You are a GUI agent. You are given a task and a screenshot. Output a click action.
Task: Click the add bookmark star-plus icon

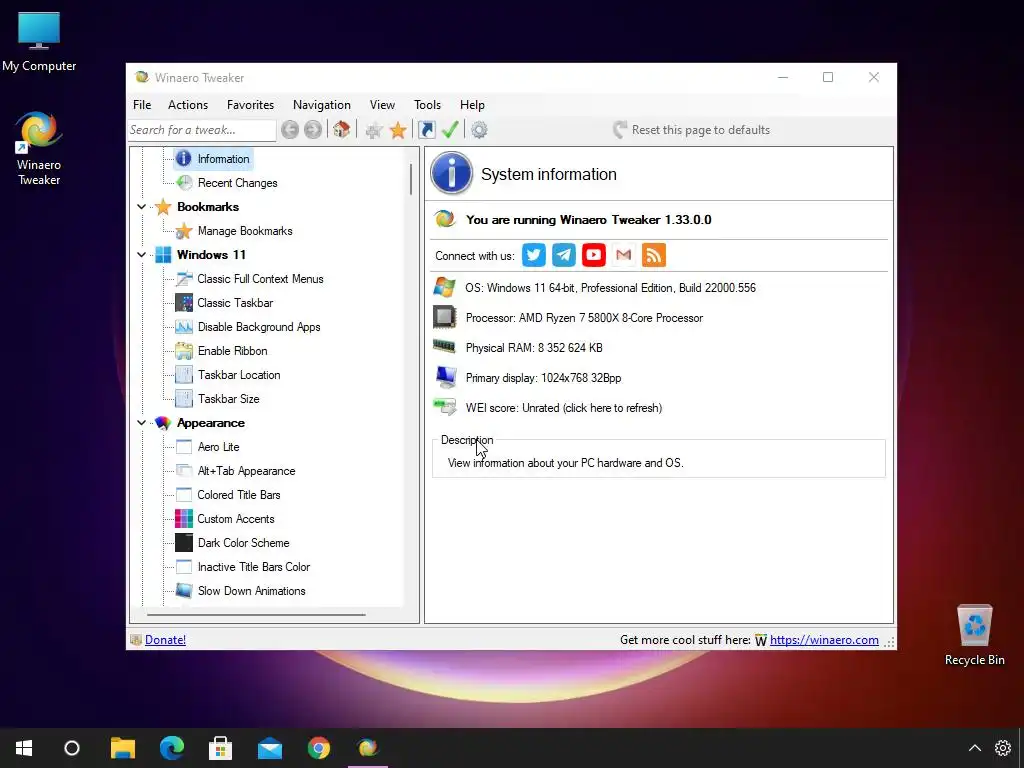click(x=374, y=130)
